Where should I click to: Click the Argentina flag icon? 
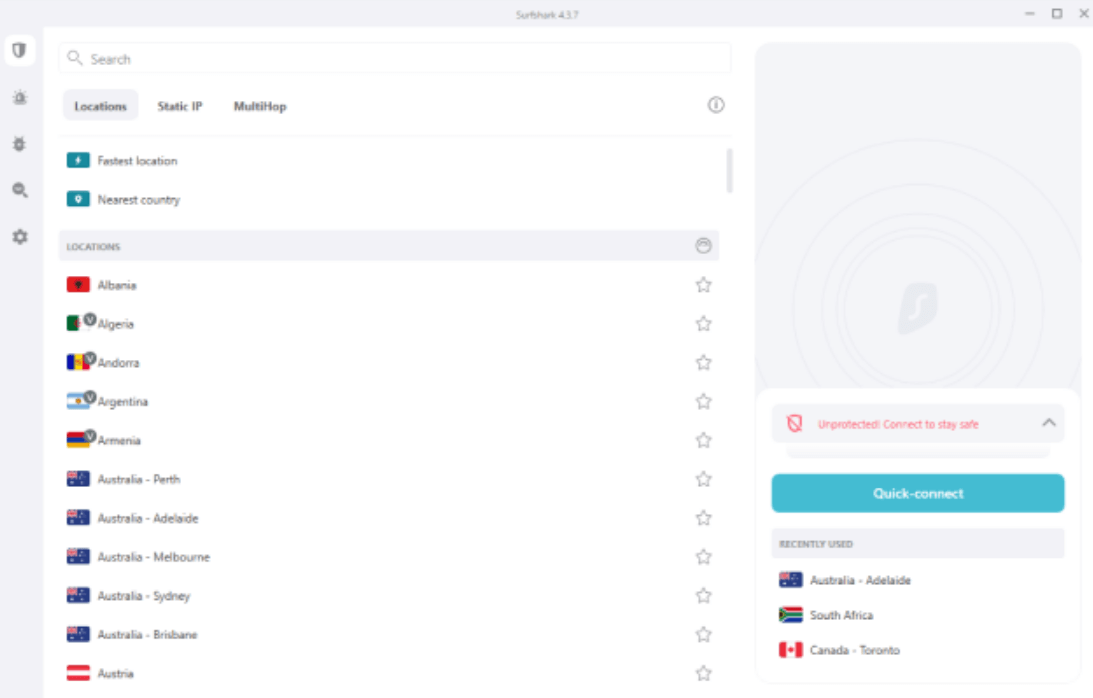77,401
